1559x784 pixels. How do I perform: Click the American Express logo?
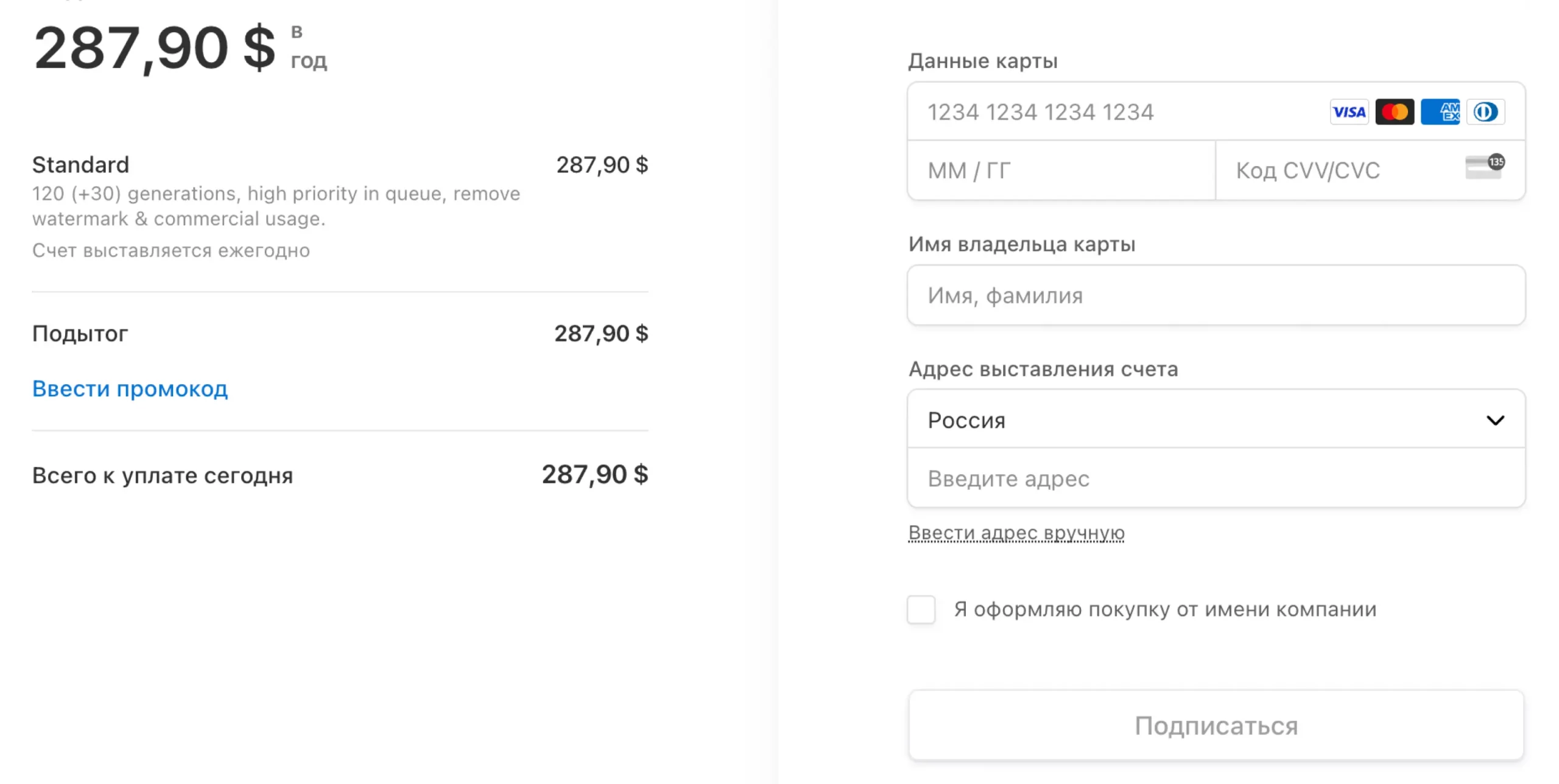click(x=1440, y=112)
